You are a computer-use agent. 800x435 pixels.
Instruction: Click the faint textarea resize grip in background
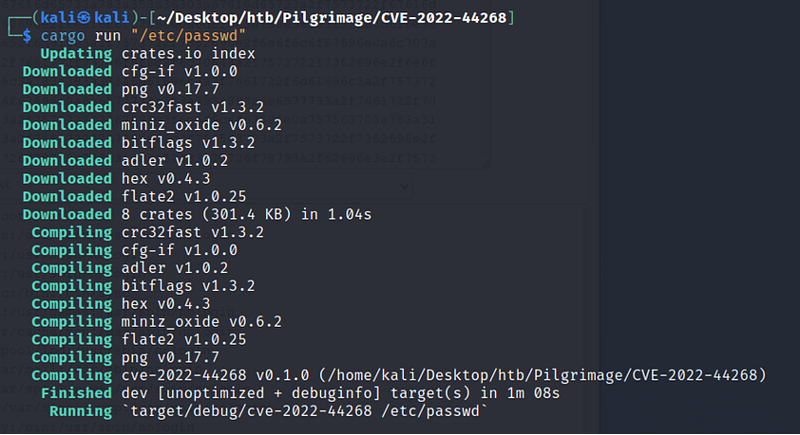pyautogui.click(x=486, y=163)
